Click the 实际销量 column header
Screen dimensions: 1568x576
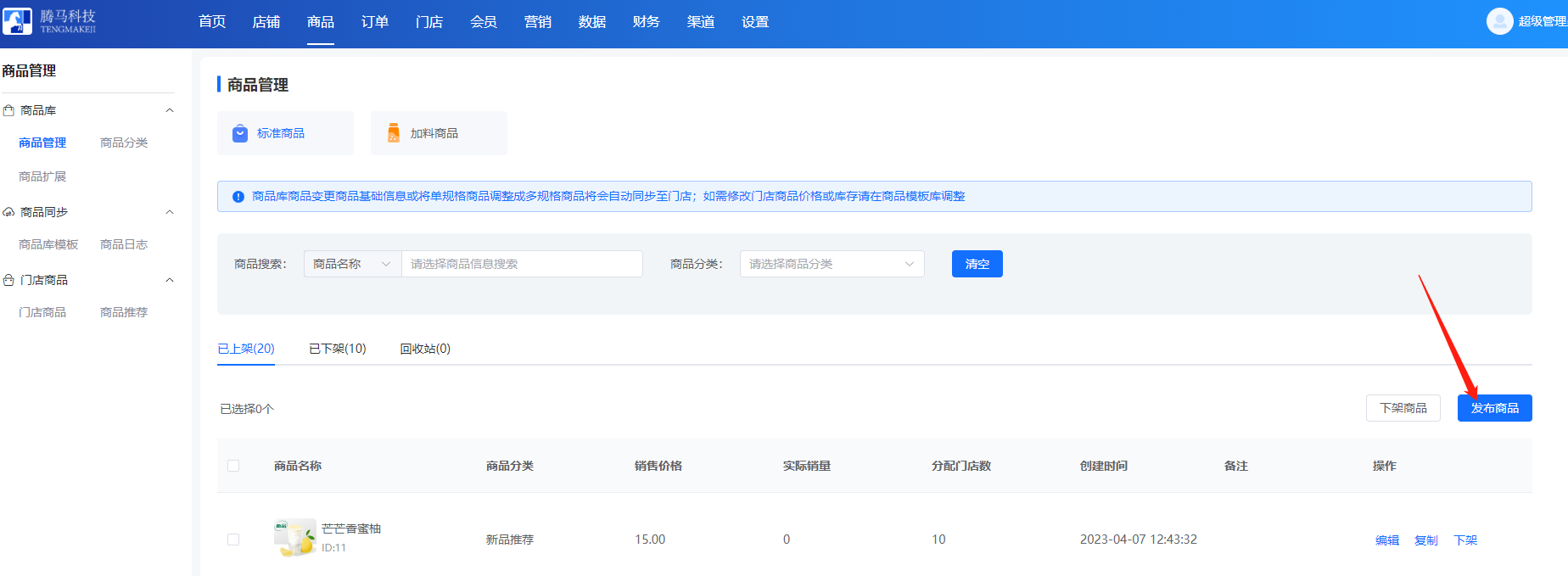click(807, 466)
